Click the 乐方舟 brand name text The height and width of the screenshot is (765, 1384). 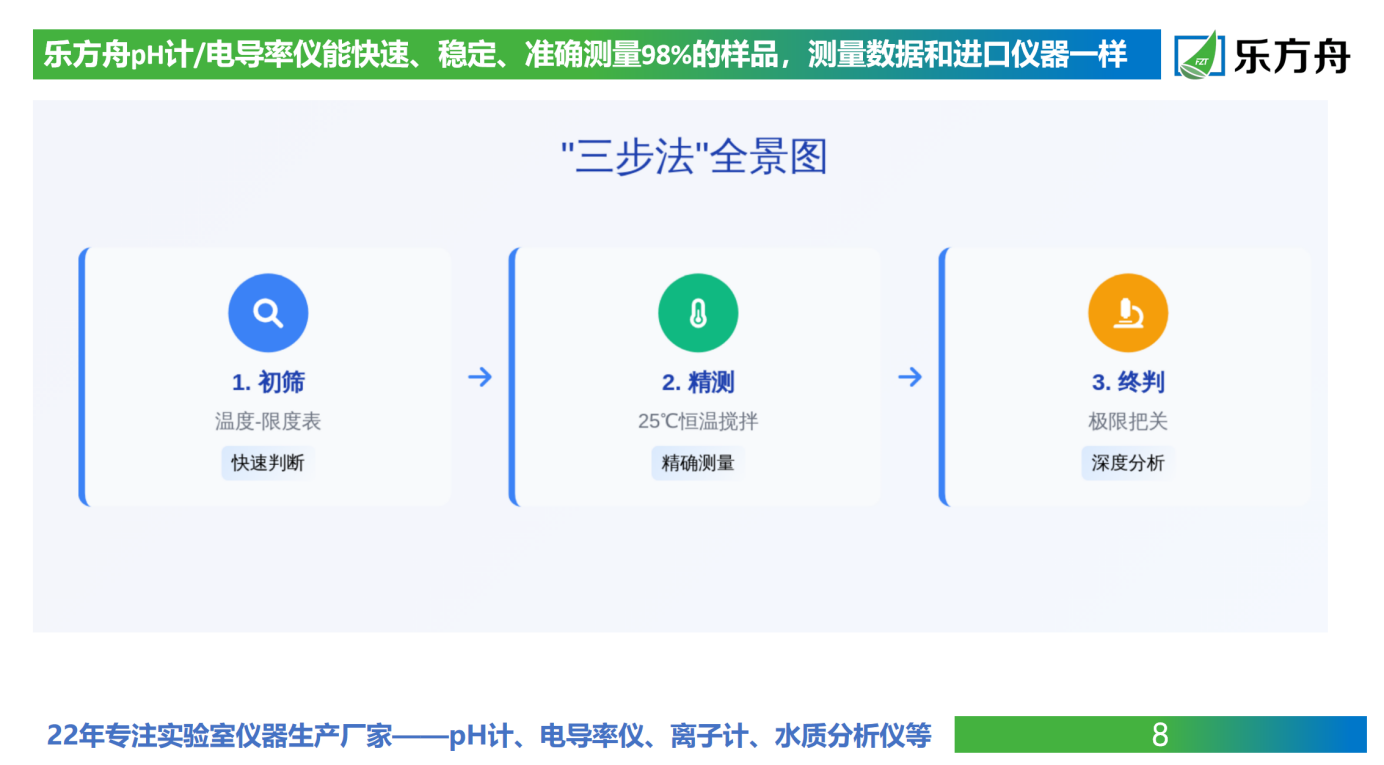(1291, 55)
